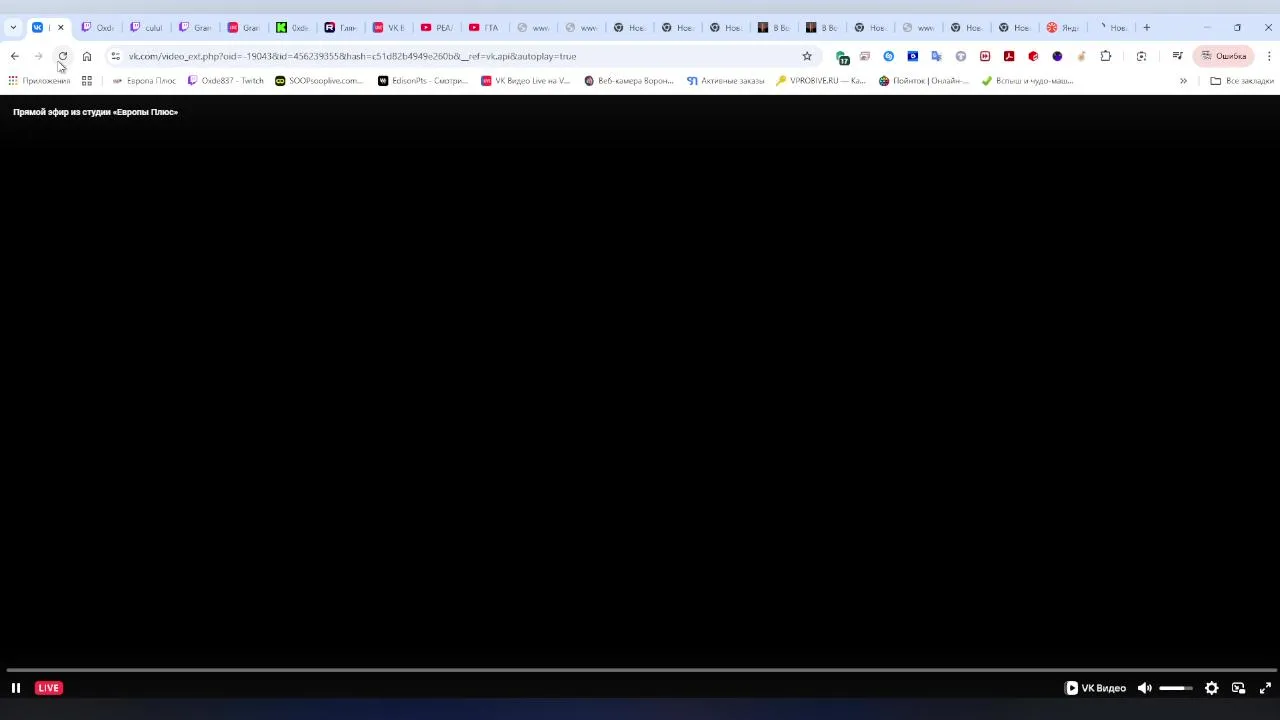Open the VPROBIVE.RU bookmark

pyautogui.click(x=821, y=81)
